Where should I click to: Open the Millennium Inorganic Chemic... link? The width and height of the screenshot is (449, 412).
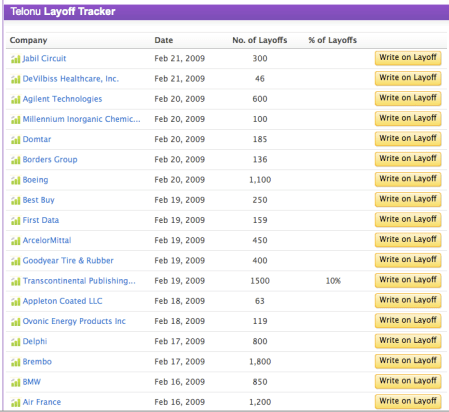[81, 119]
